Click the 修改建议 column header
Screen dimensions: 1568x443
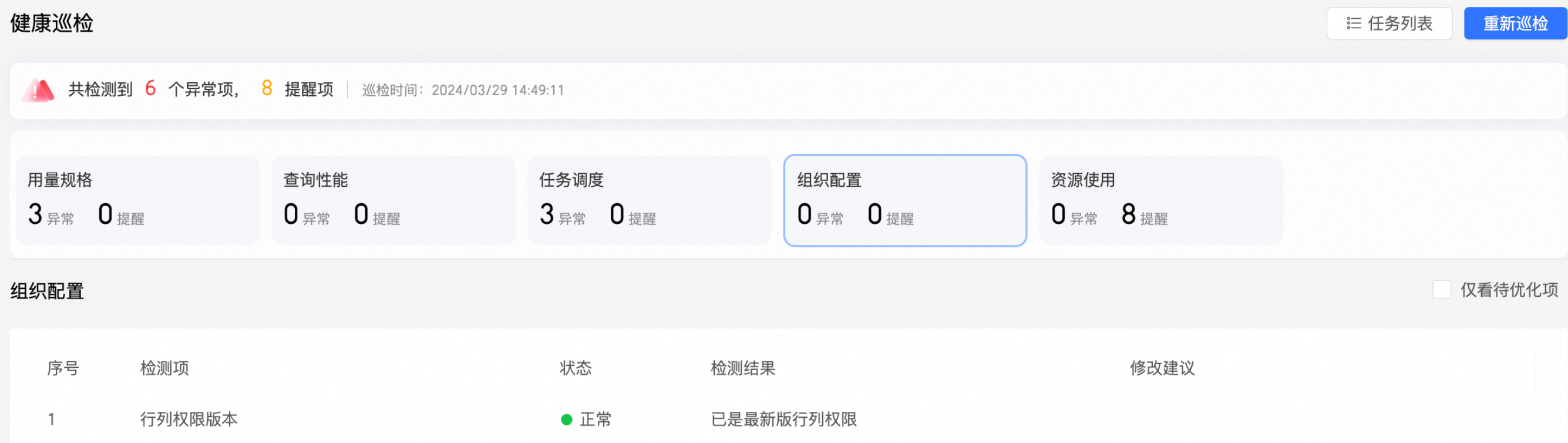click(x=1162, y=368)
